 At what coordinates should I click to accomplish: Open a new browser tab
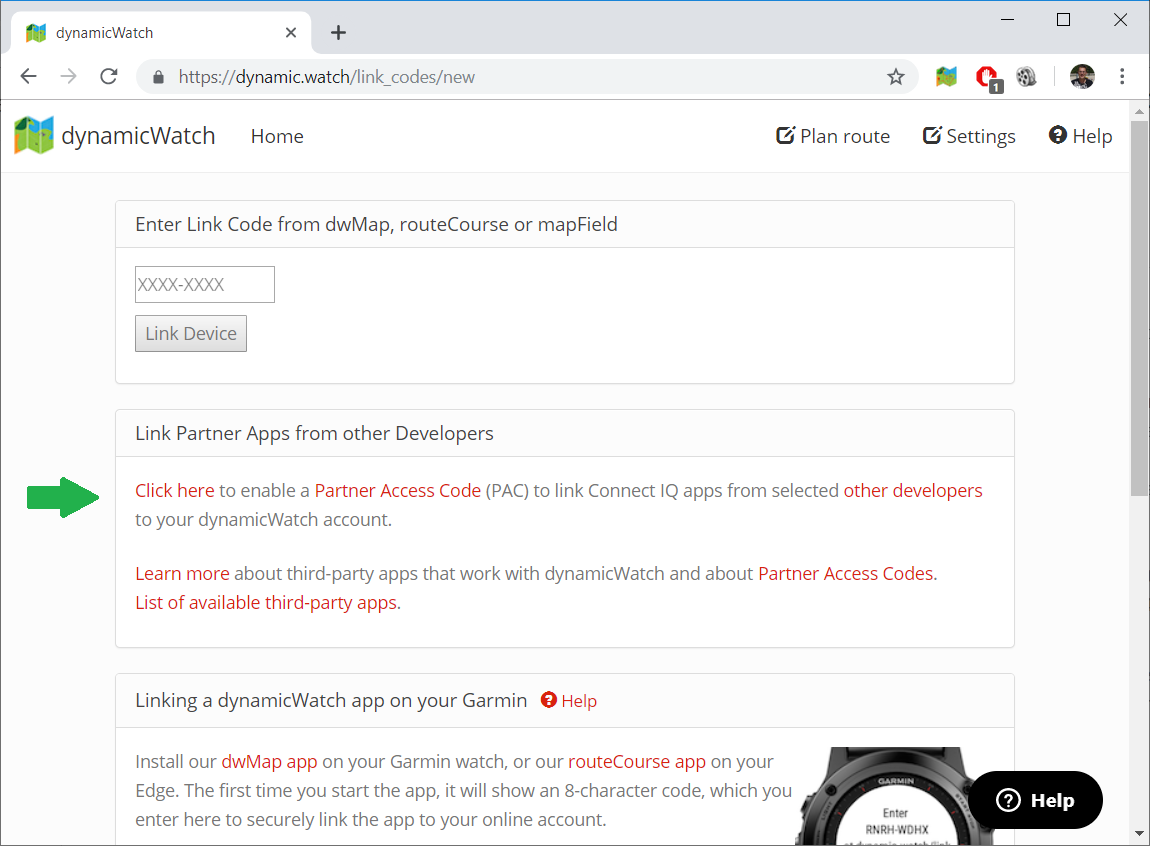[x=338, y=32]
